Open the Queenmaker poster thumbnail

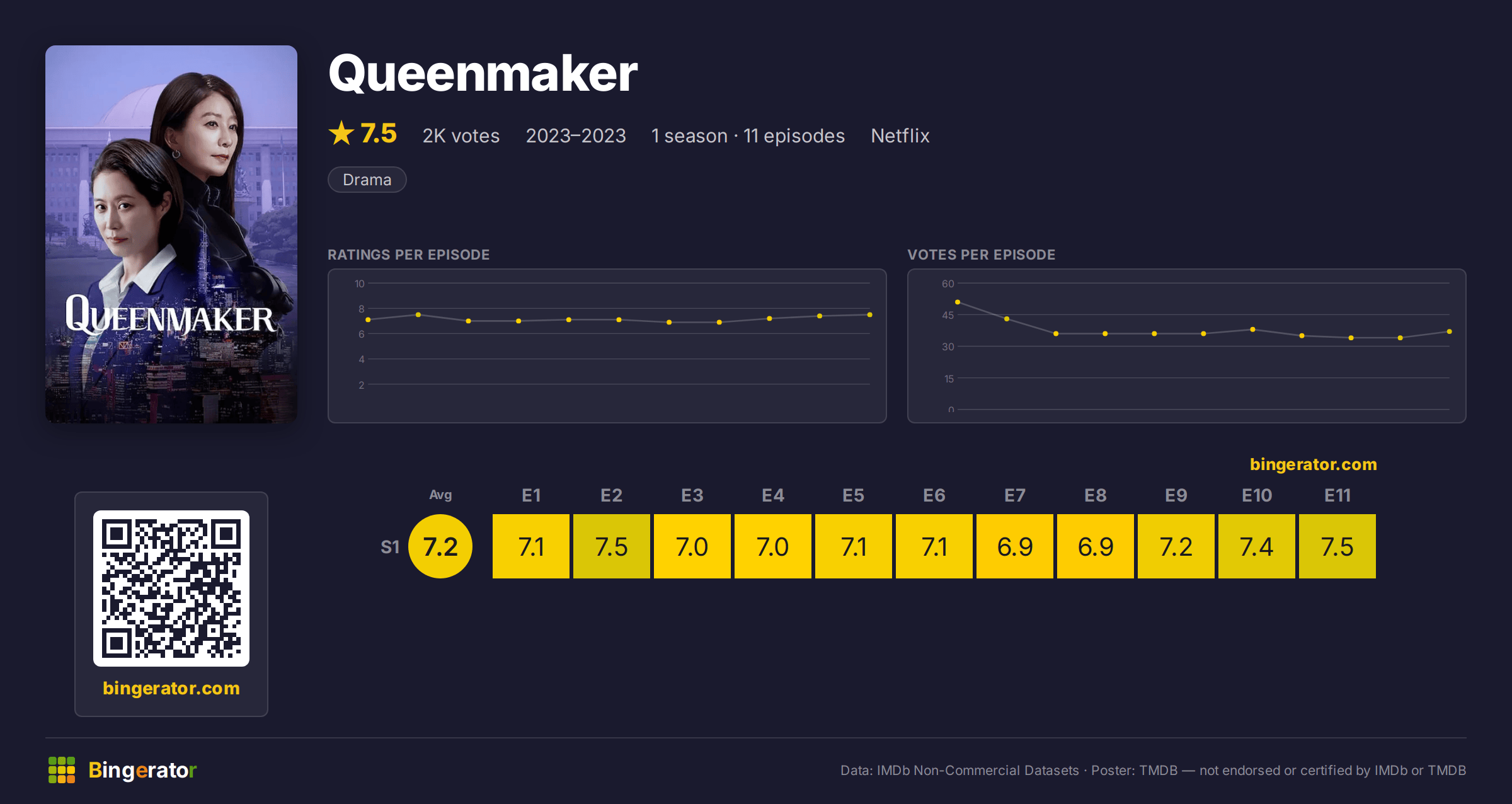coord(171,234)
